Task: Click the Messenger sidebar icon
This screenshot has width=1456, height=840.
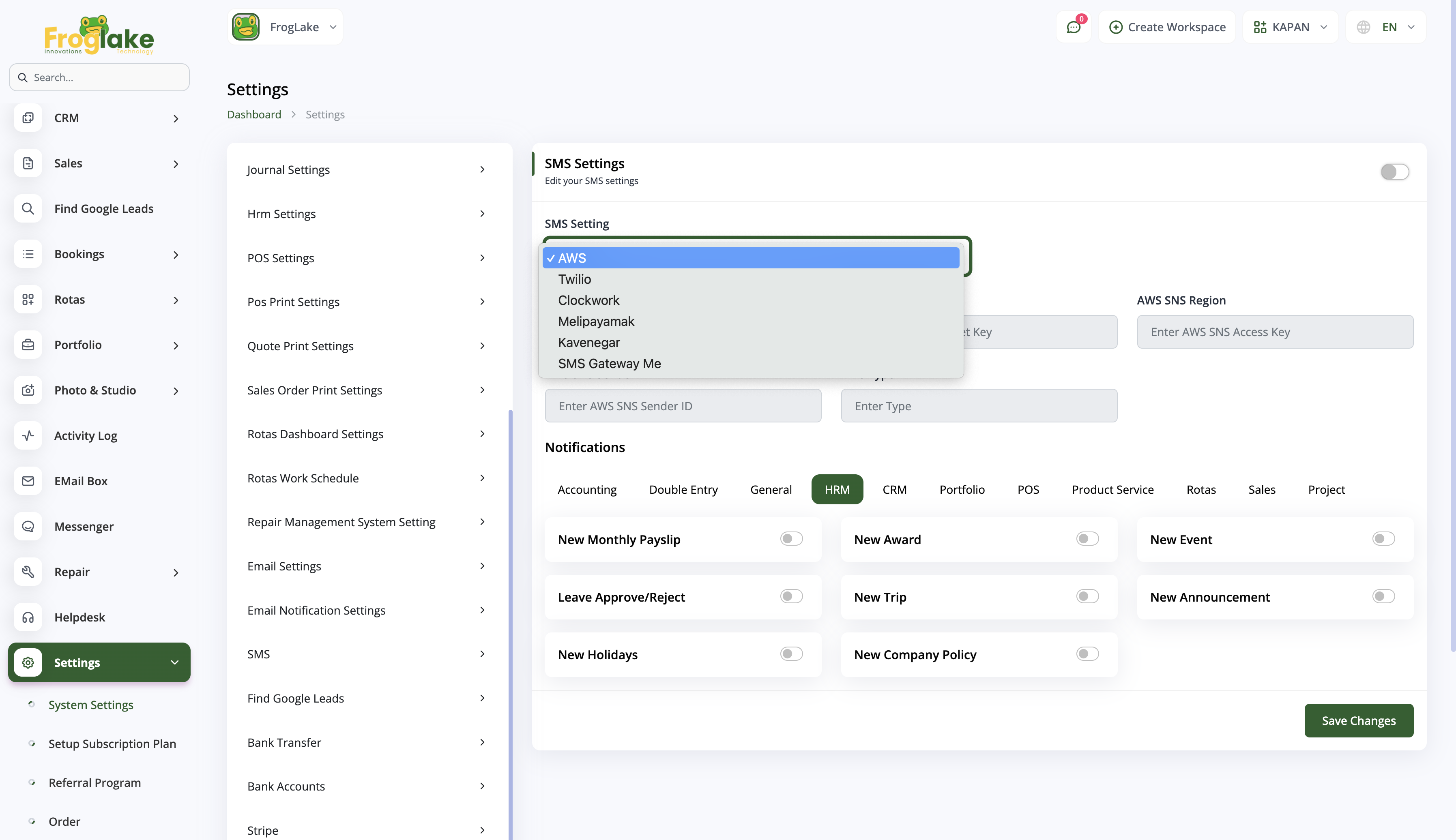Action: tap(28, 526)
